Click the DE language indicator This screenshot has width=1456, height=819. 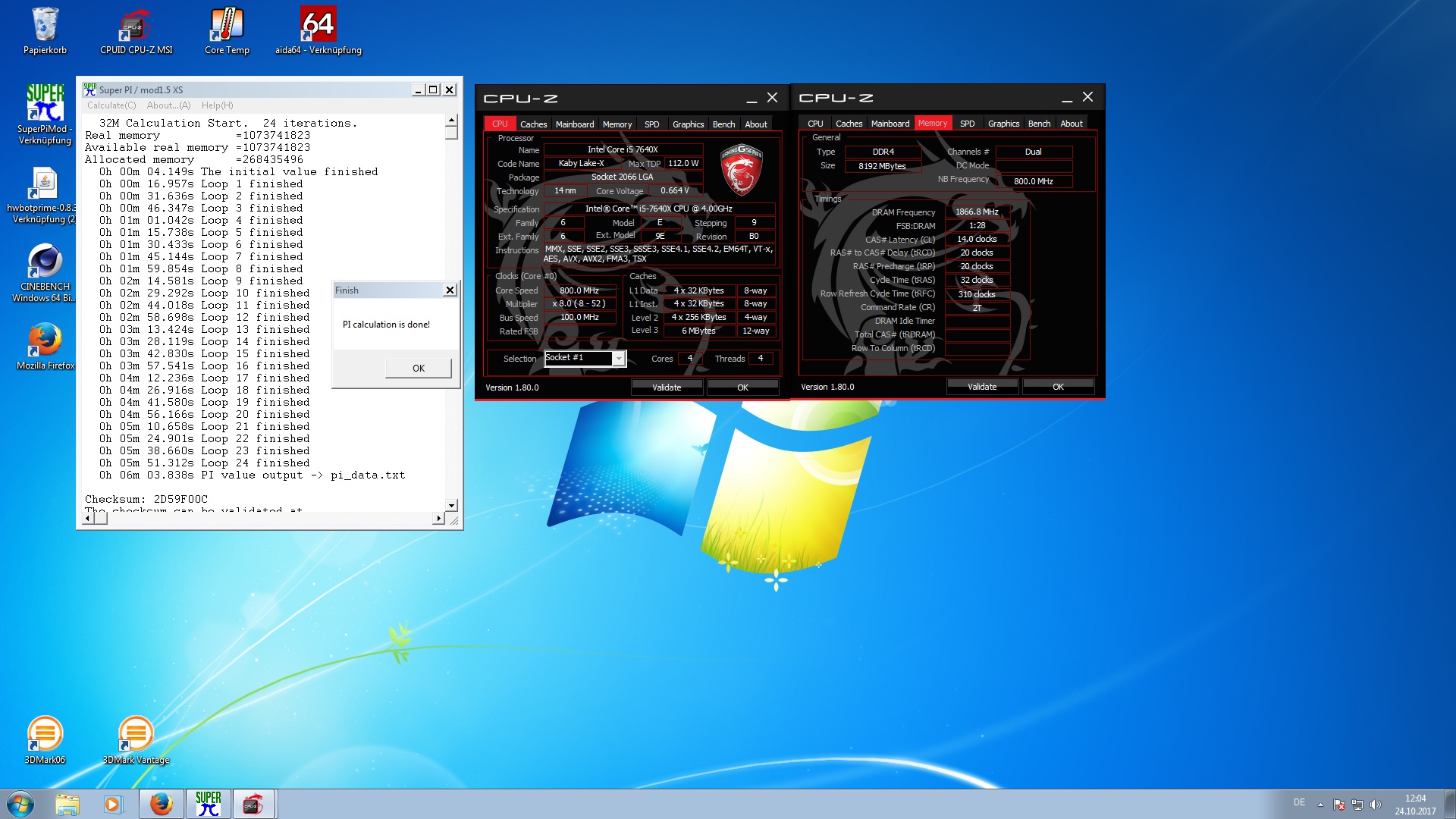point(1299,802)
